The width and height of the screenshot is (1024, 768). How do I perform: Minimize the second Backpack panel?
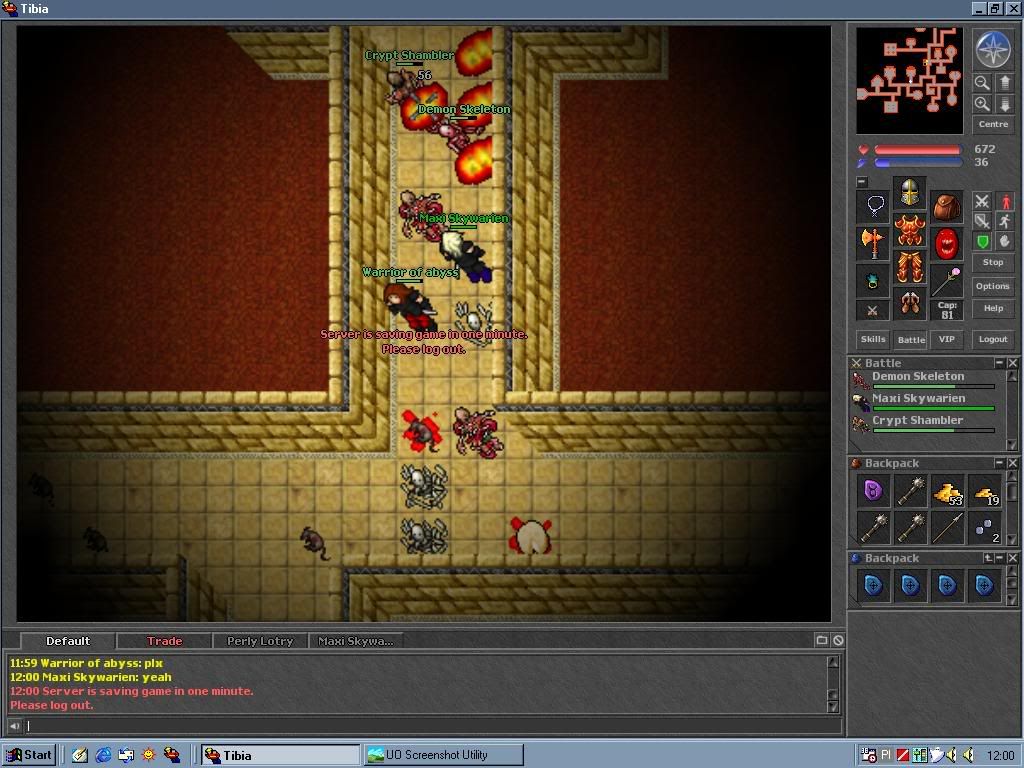[999, 558]
